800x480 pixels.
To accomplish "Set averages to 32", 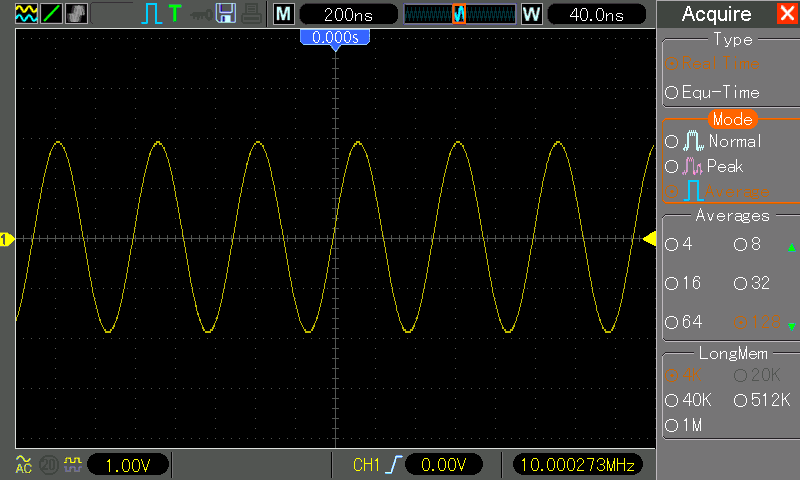I will click(x=752, y=283).
